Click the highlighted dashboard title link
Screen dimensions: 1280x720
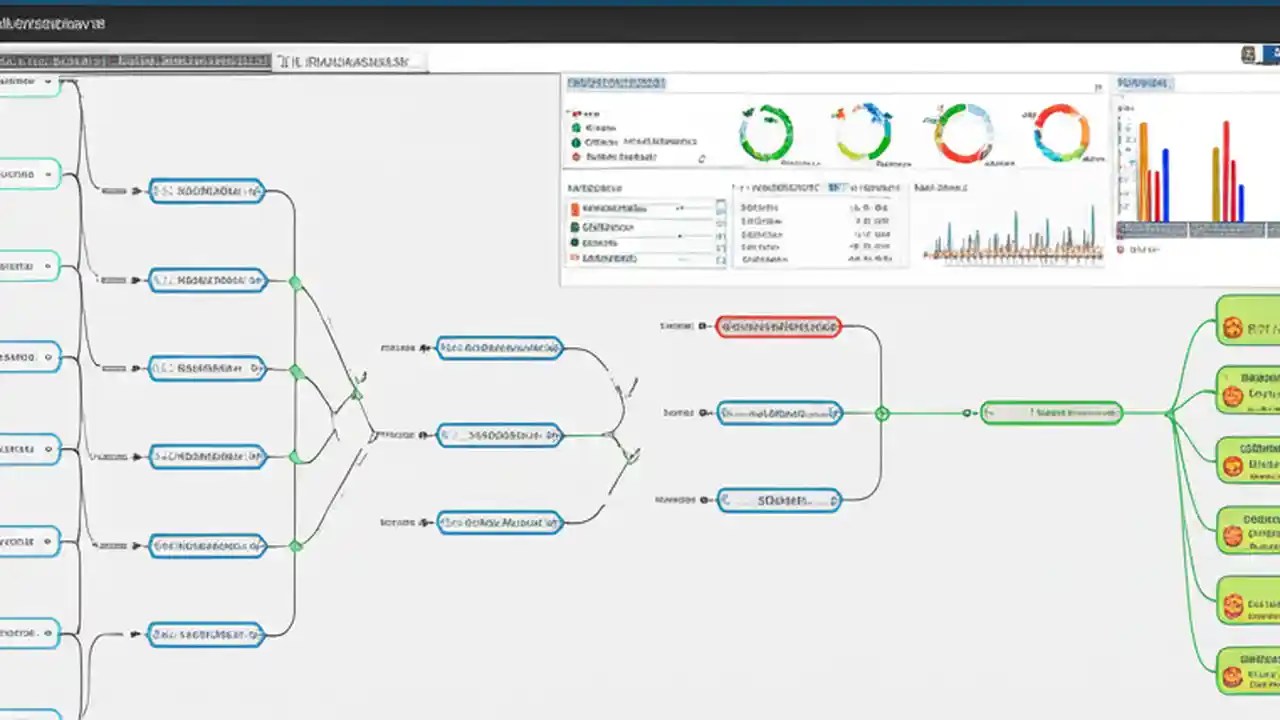pyautogui.click(x=615, y=83)
